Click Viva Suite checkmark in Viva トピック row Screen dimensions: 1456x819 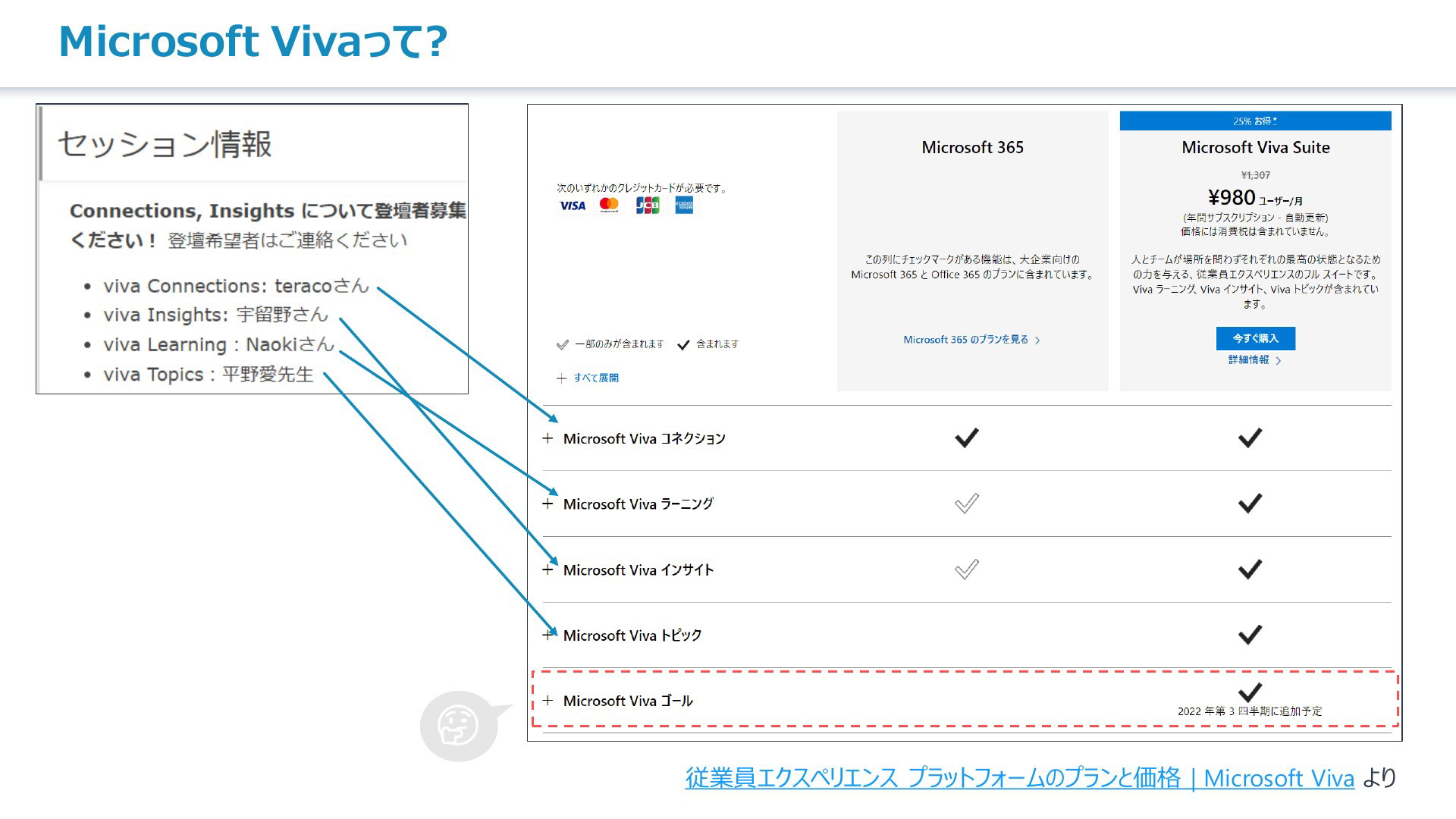(1250, 635)
